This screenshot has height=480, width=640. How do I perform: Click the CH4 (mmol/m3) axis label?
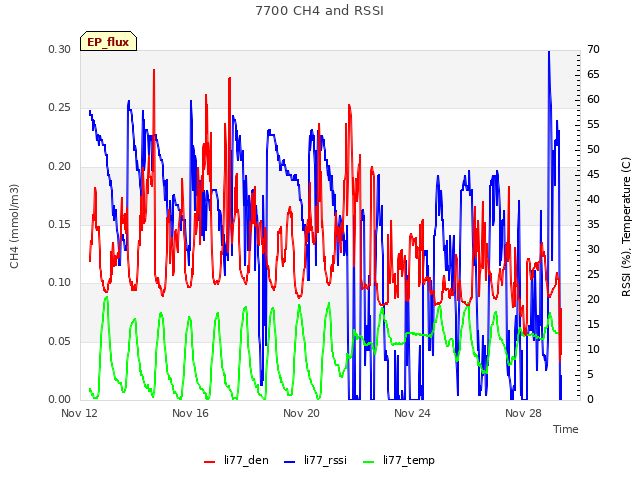[x=14, y=226]
